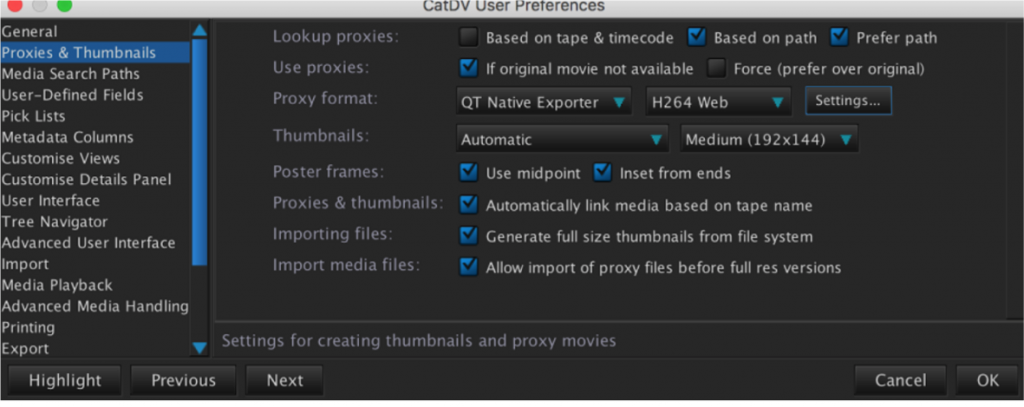Image resolution: width=1024 pixels, height=407 pixels.
Task: Toggle Prefer path checkbox
Action: (x=839, y=37)
